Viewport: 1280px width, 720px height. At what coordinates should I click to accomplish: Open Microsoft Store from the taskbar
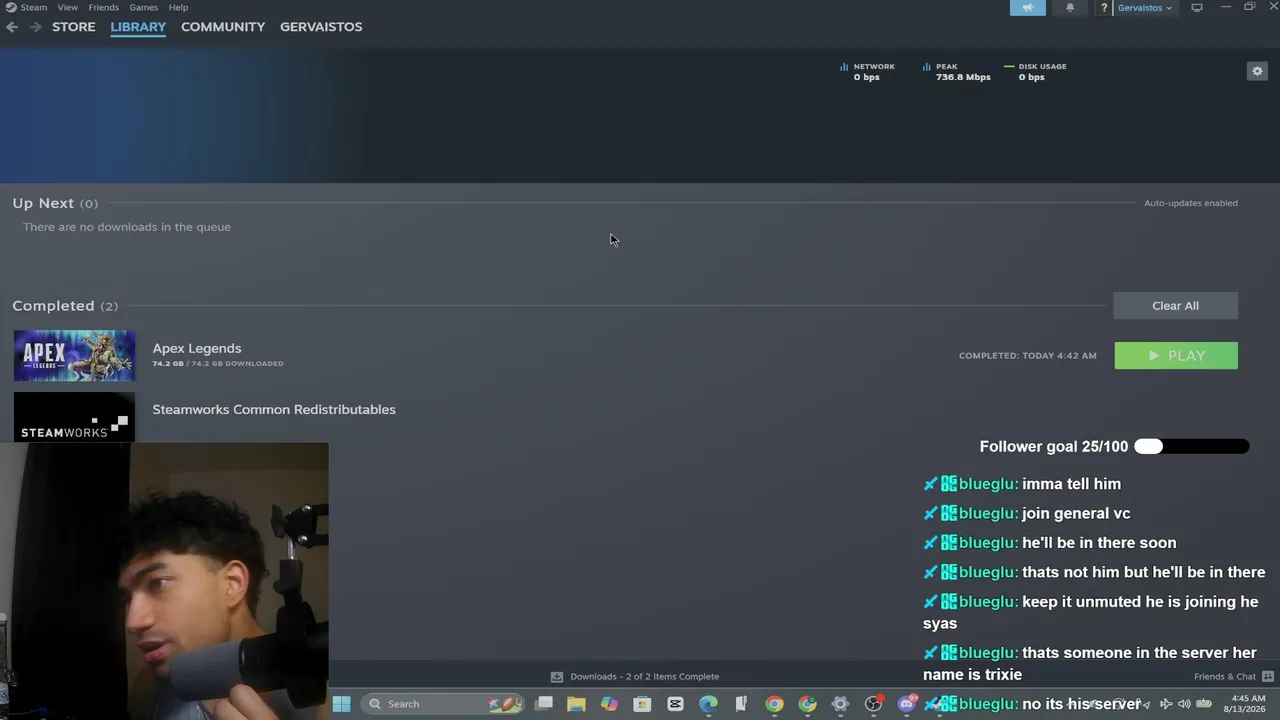pyautogui.click(x=642, y=704)
